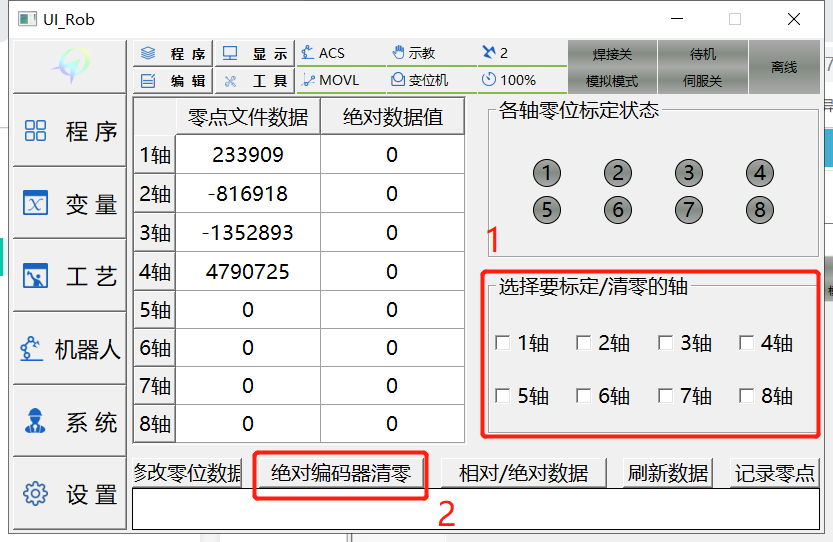The width and height of the screenshot is (833, 542).
Task: Open the 编辑 edit menu
Action: [x=172, y=81]
